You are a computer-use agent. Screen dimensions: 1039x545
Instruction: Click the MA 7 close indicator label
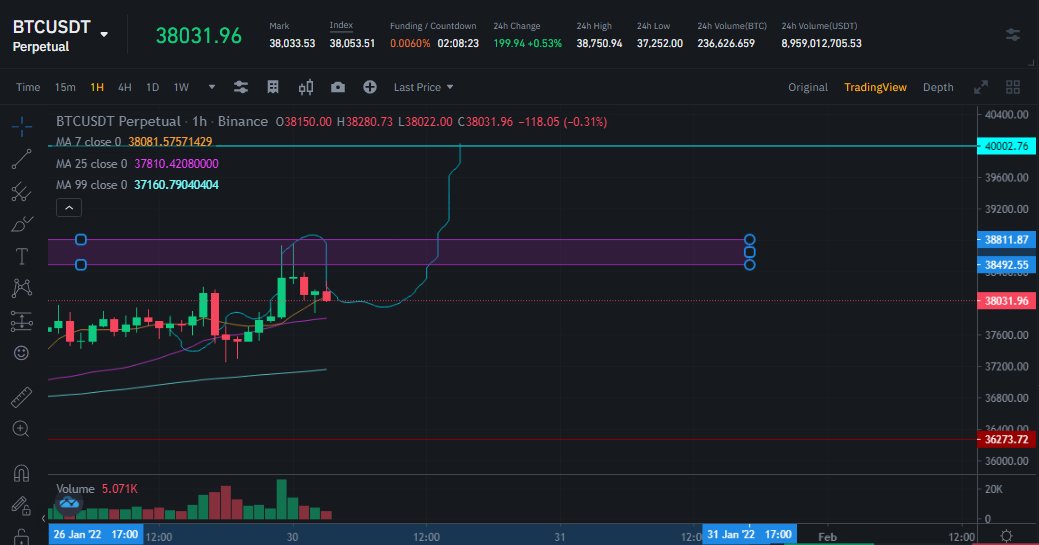pyautogui.click(x=89, y=142)
